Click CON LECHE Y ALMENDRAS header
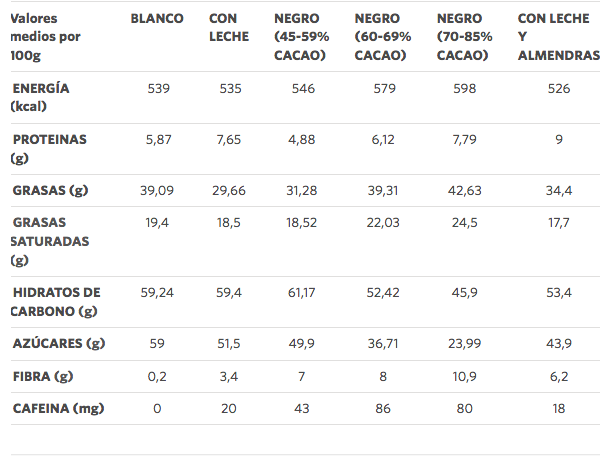Screen dimensions: 612x456 pos(559,37)
